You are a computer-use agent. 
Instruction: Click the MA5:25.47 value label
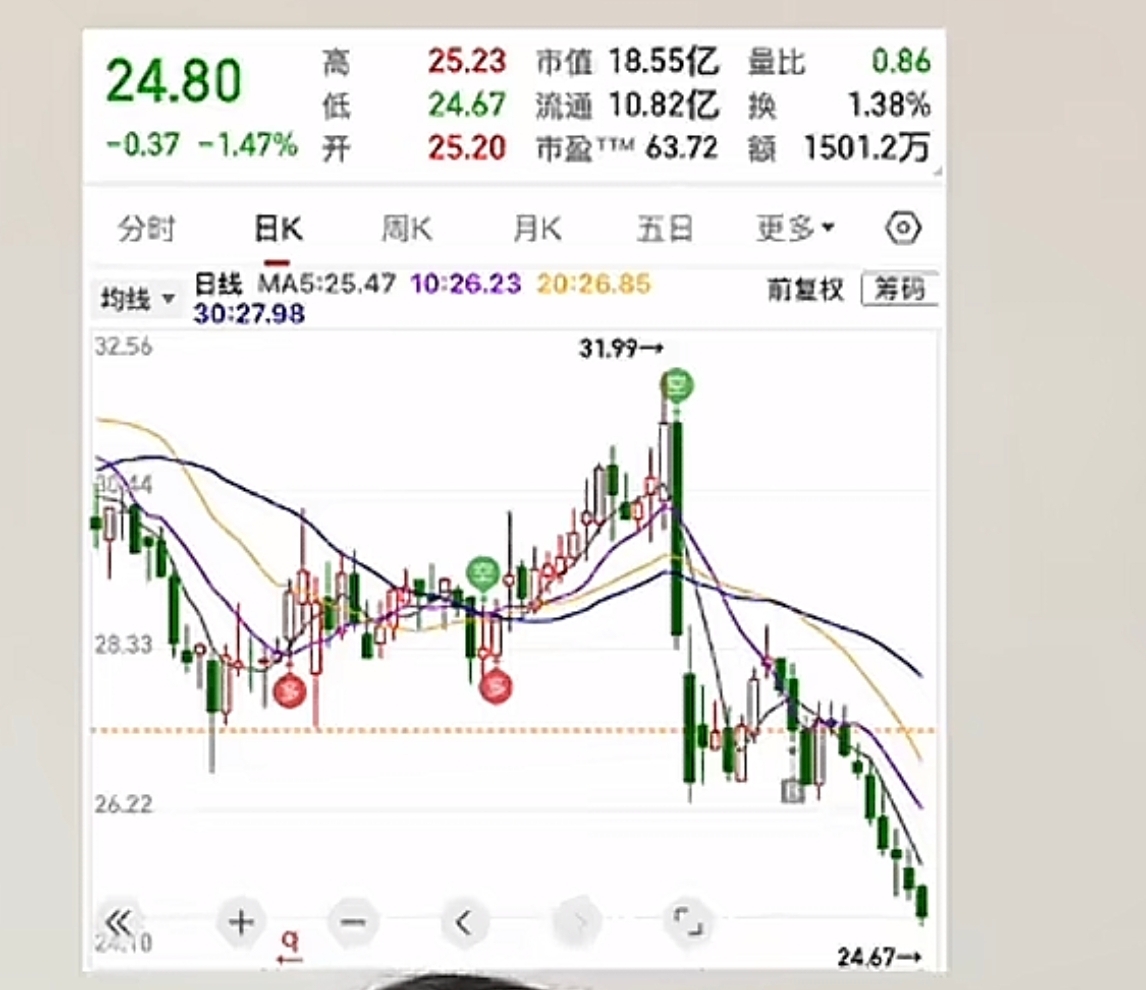327,283
